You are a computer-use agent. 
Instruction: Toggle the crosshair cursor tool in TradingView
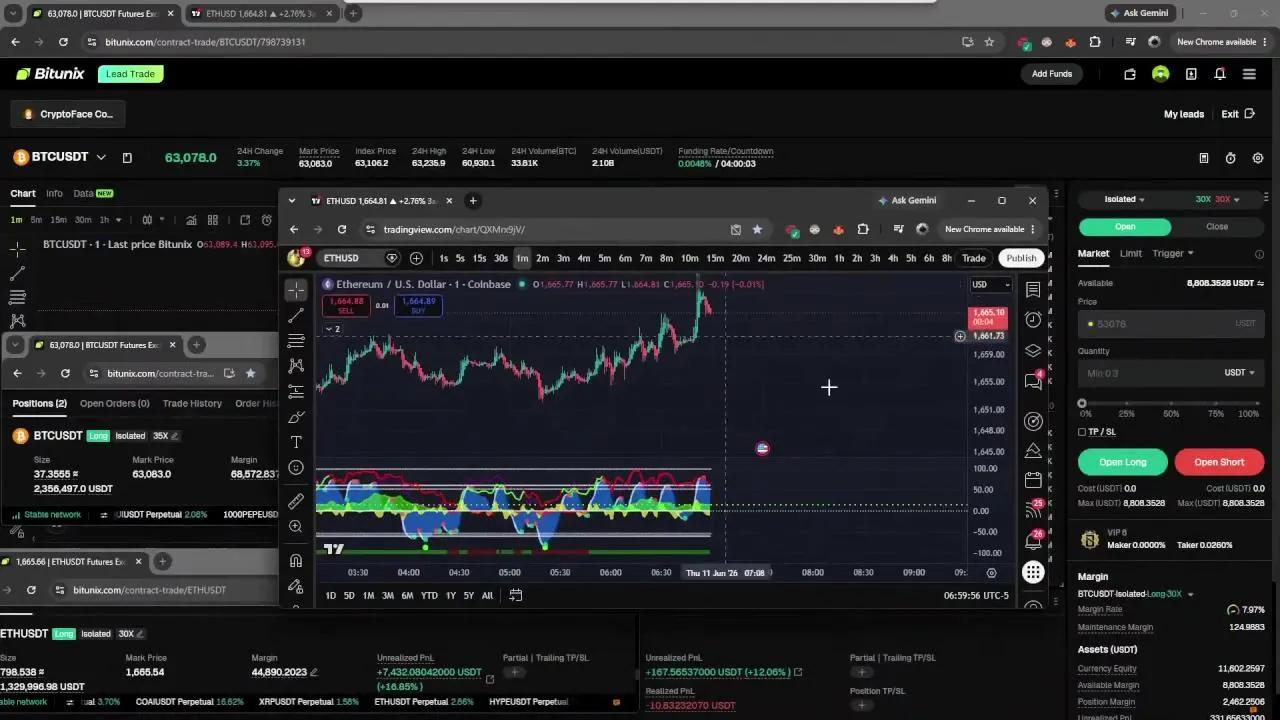coord(296,290)
